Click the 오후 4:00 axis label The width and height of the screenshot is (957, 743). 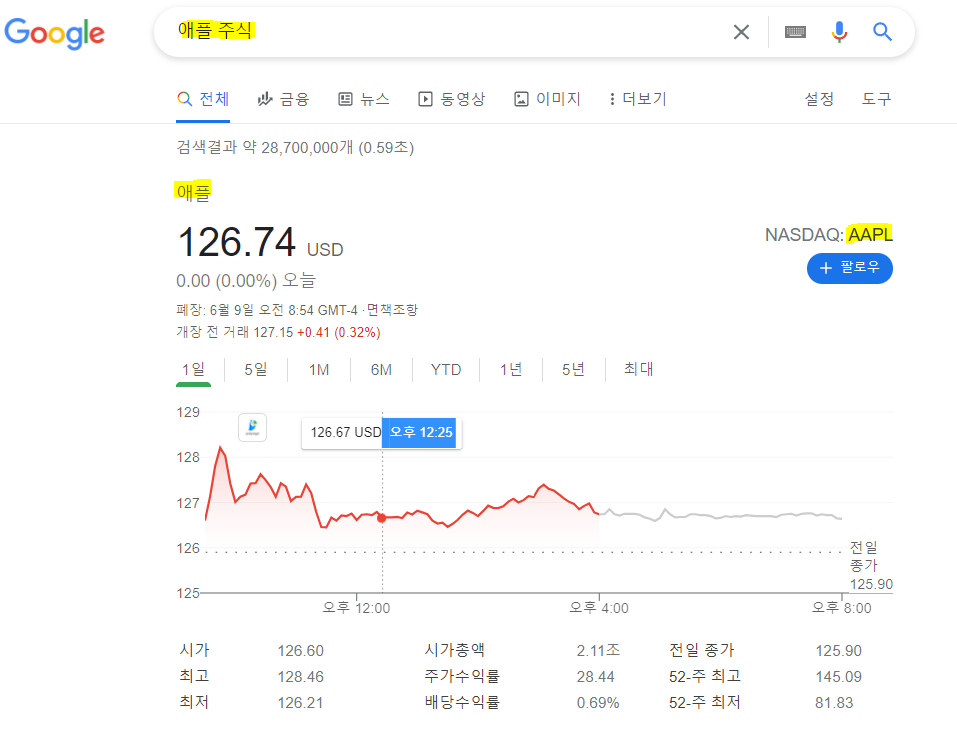click(x=599, y=608)
